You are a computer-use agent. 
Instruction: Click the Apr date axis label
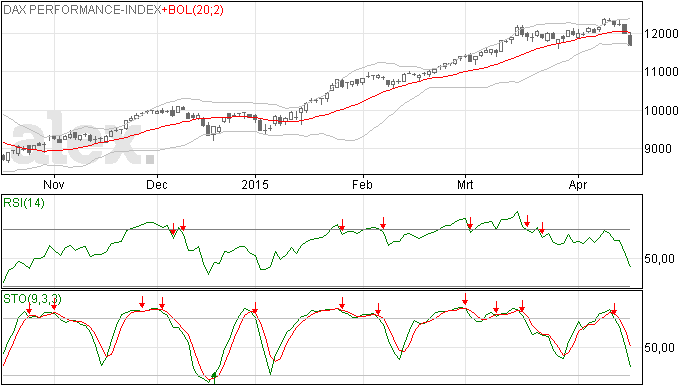pos(578,184)
